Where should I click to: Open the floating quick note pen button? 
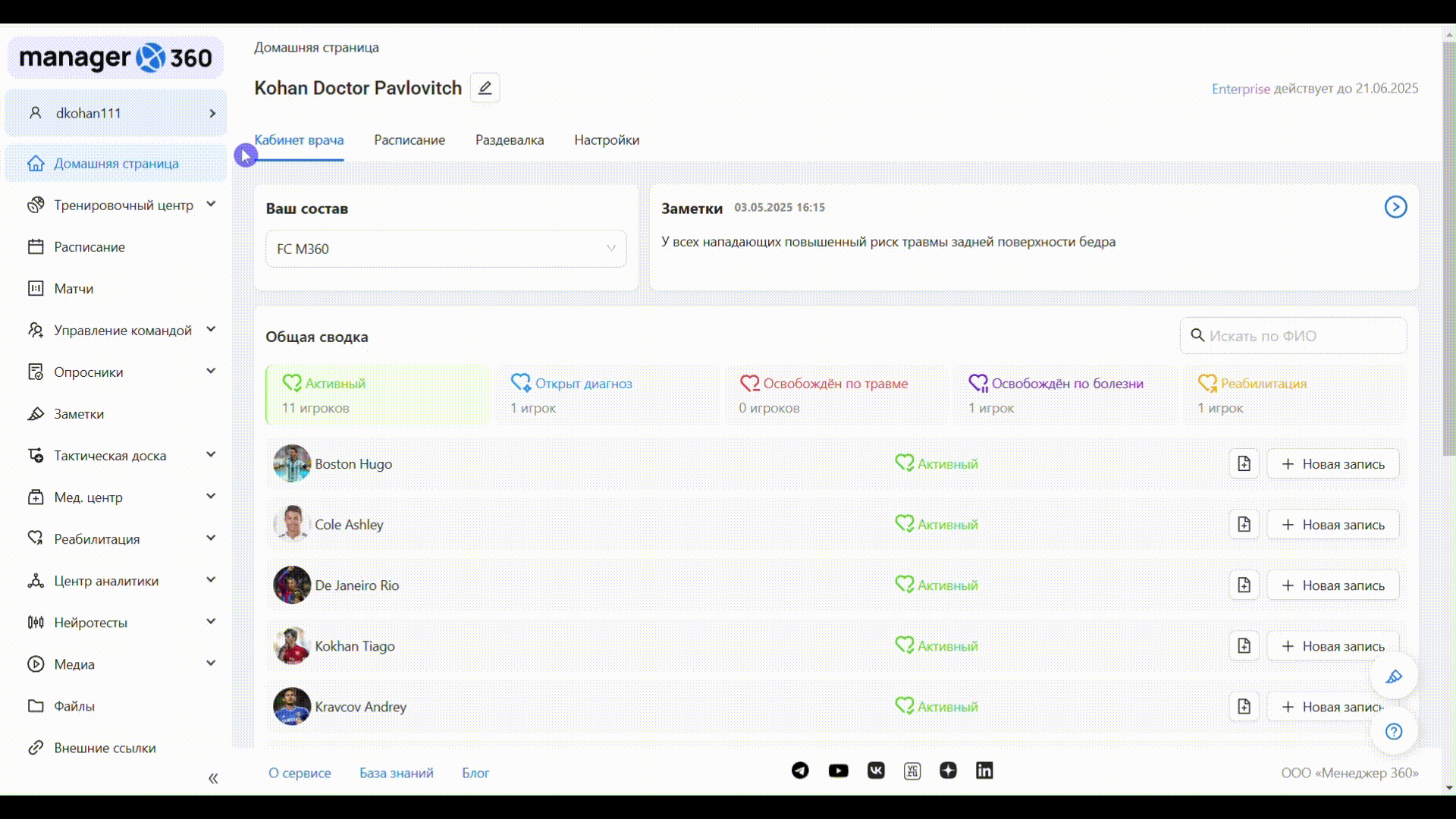[x=1394, y=676]
